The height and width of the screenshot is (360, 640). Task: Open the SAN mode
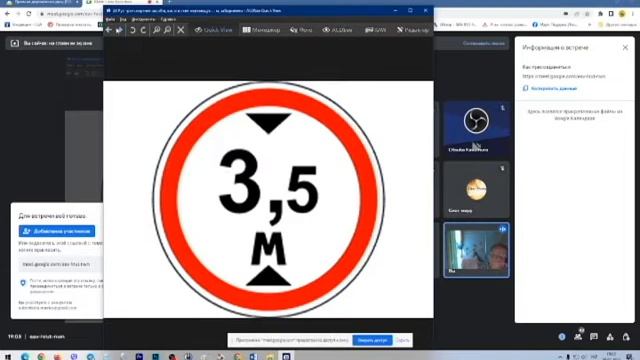click(376, 30)
